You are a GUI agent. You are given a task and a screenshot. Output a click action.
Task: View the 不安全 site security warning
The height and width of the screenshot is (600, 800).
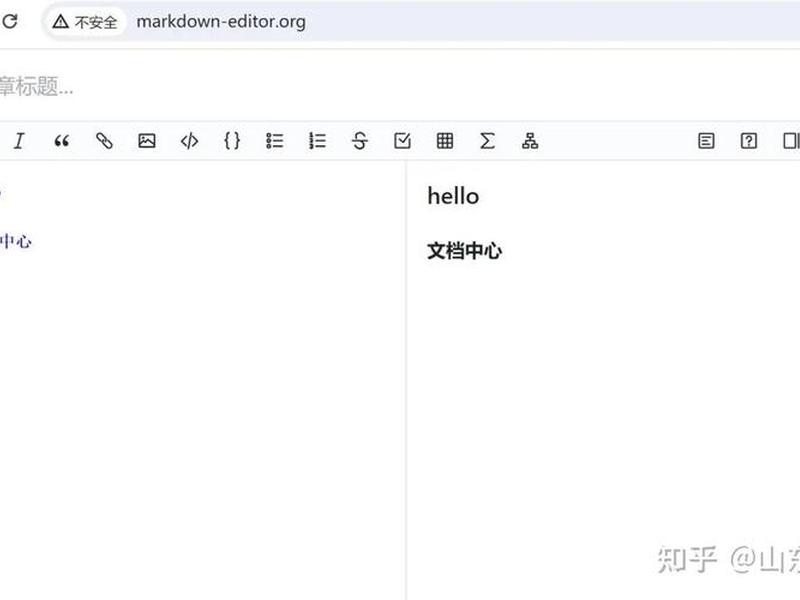pos(85,22)
